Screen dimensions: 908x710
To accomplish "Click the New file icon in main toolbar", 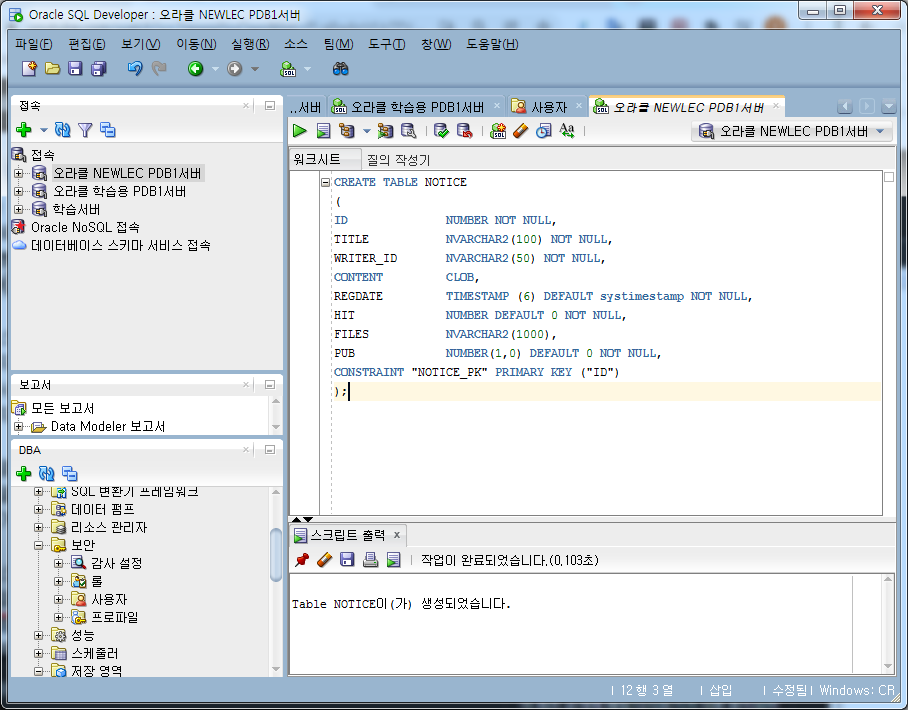I will pos(29,68).
